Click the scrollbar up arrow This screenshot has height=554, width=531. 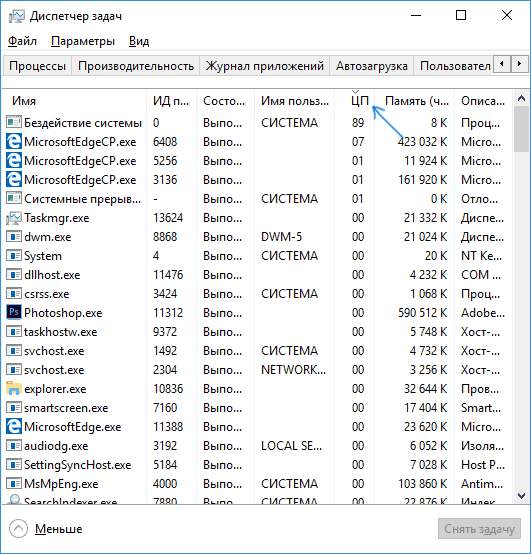tap(521, 99)
